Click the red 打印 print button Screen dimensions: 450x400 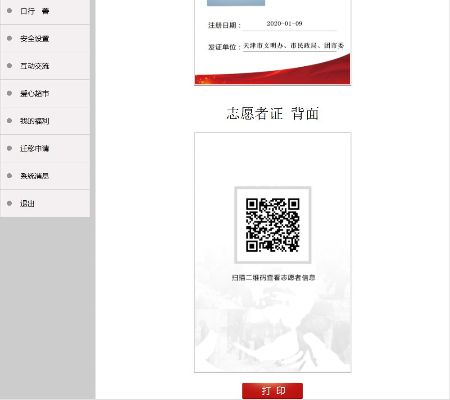(272, 391)
